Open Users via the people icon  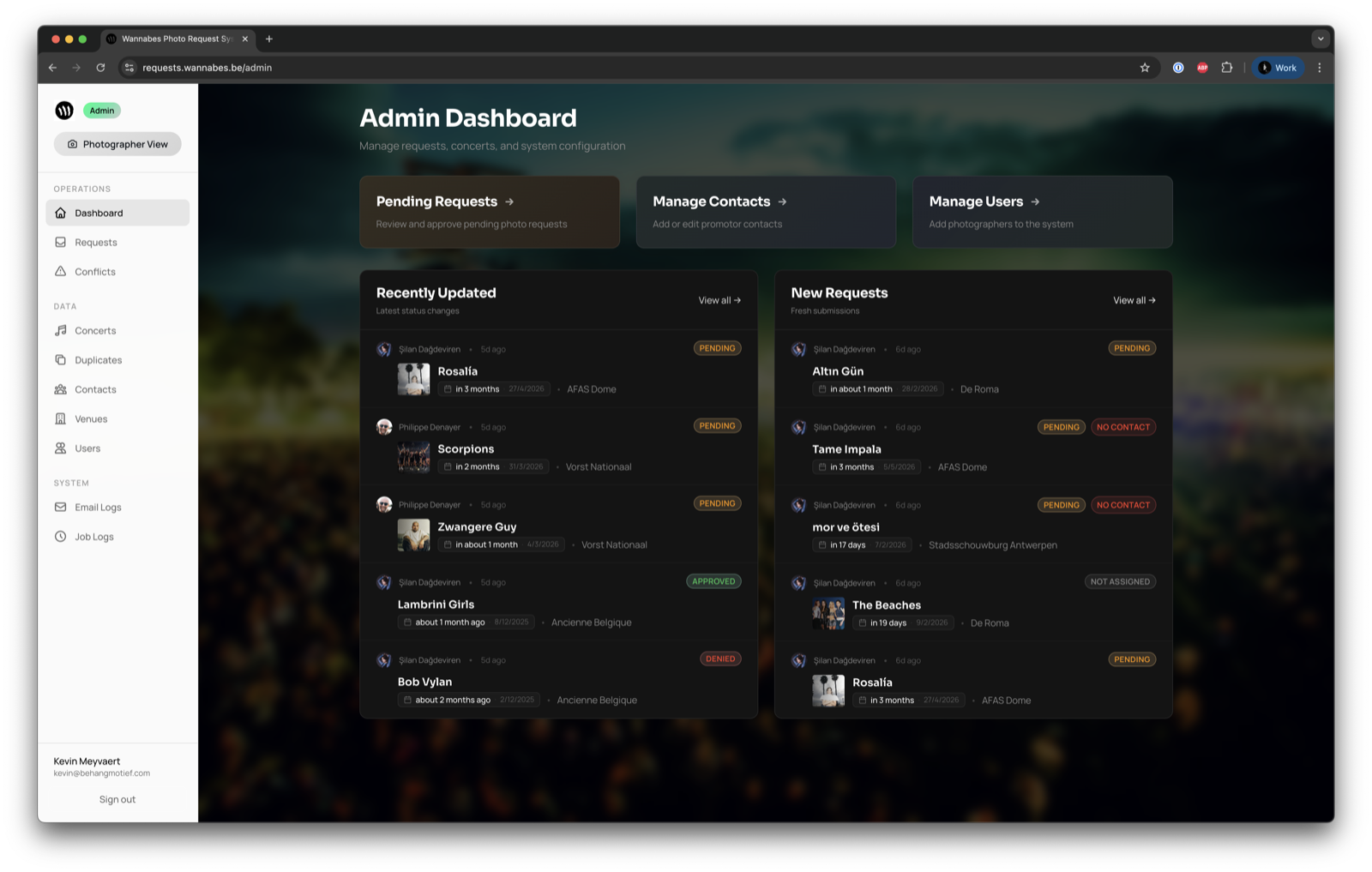point(60,448)
